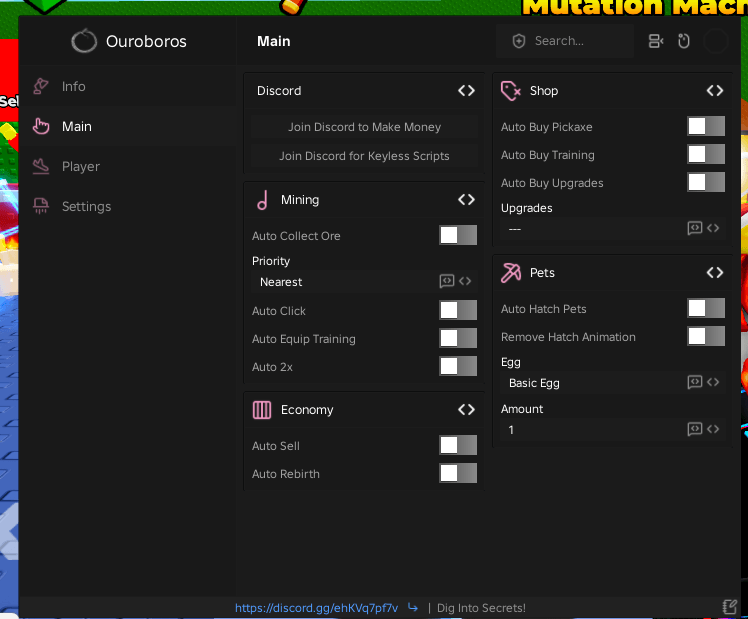Click in the Search field
The width and height of the screenshot is (748, 619).
click(565, 41)
